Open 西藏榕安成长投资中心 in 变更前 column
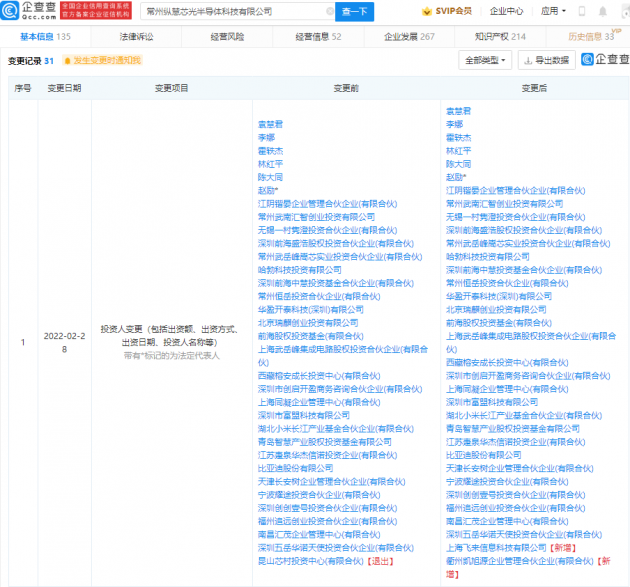 [x=319, y=376]
